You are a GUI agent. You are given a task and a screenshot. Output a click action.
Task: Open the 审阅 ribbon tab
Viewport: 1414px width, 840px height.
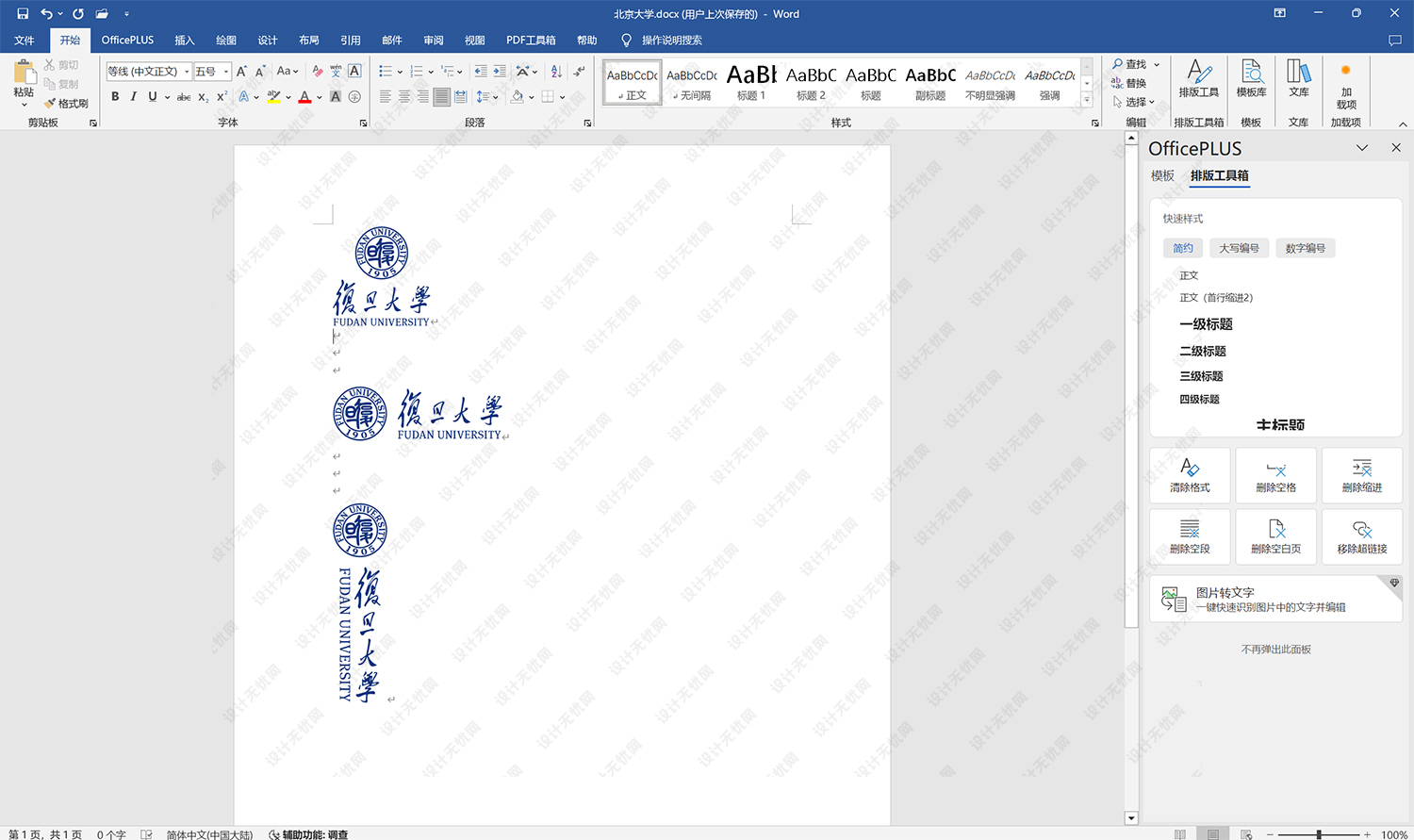coord(434,40)
